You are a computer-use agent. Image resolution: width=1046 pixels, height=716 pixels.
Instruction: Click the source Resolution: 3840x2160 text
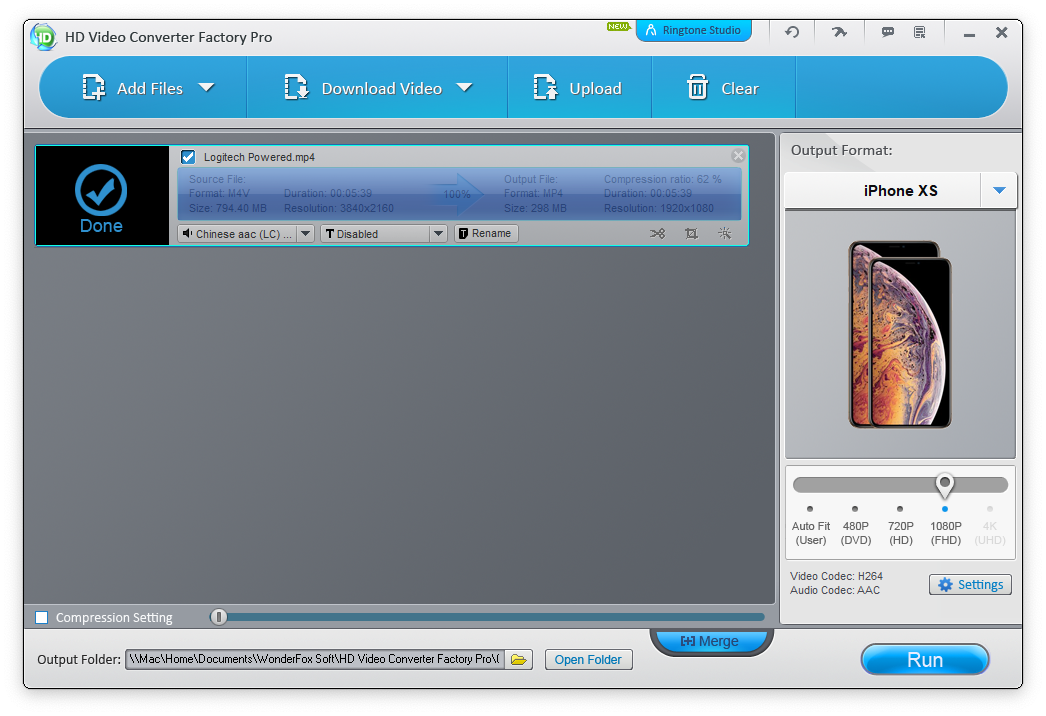(x=339, y=208)
